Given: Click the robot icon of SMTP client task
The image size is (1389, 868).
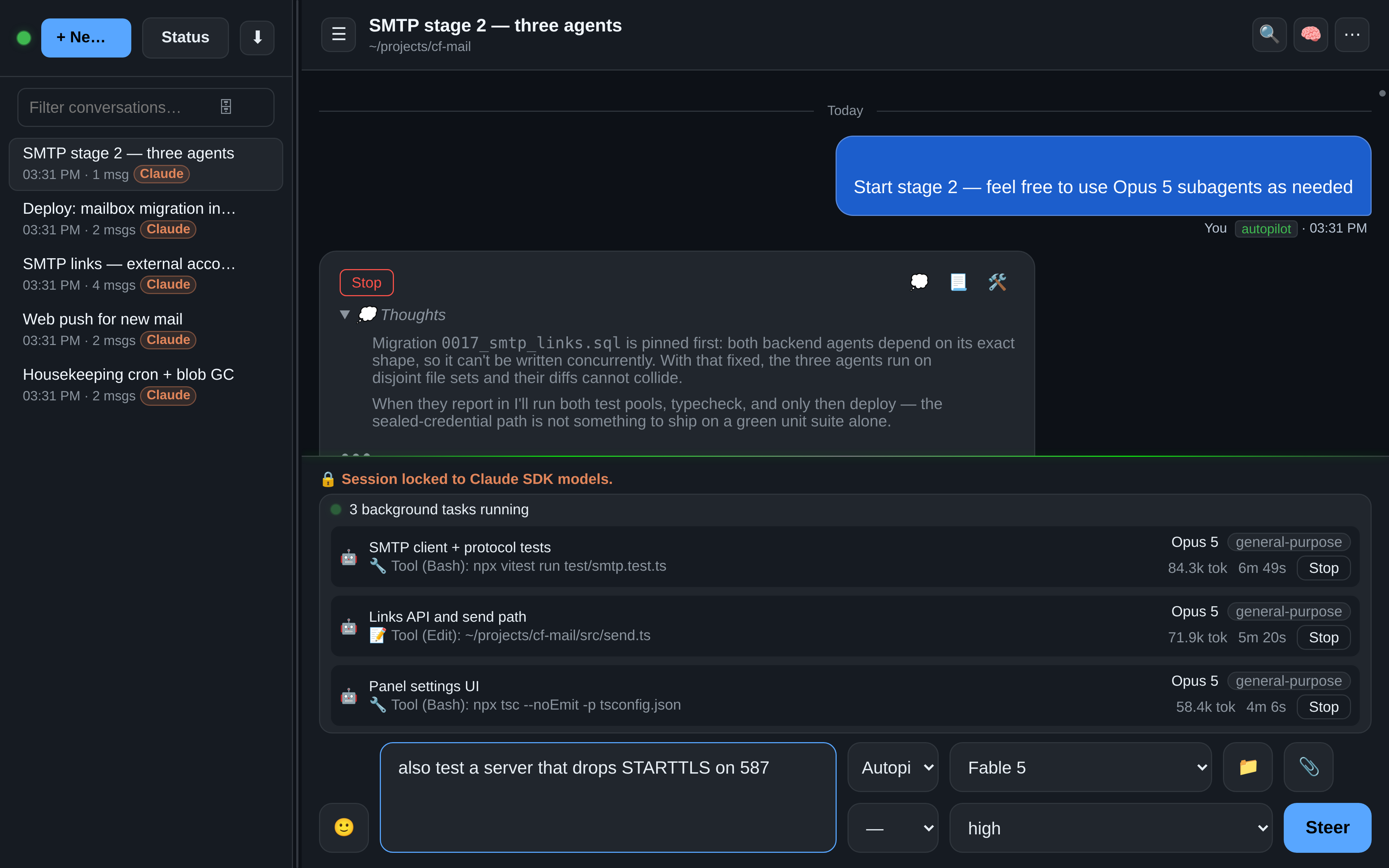Looking at the screenshot, I should [349, 557].
